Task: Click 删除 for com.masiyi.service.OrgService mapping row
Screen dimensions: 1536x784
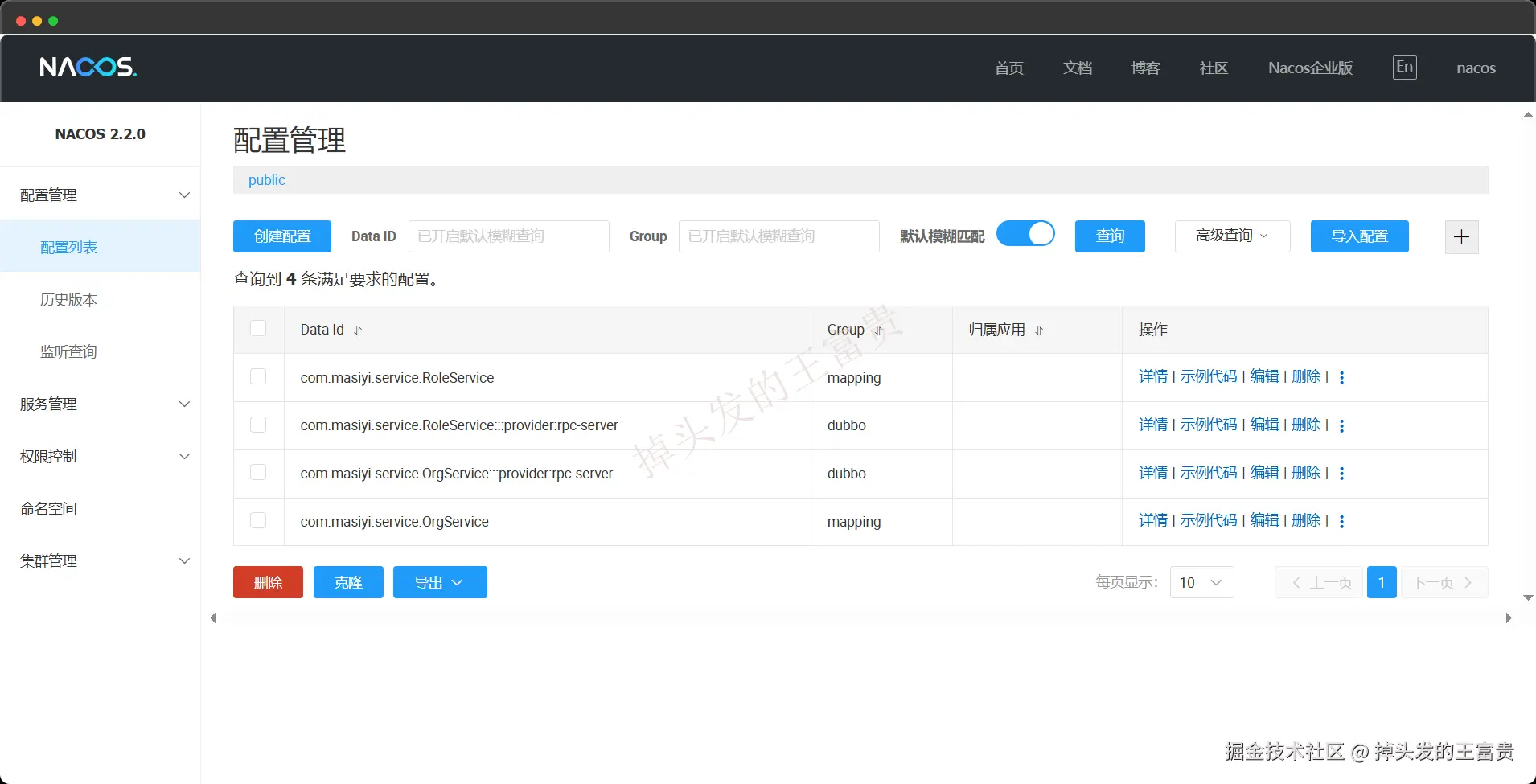Action: click(x=1306, y=520)
